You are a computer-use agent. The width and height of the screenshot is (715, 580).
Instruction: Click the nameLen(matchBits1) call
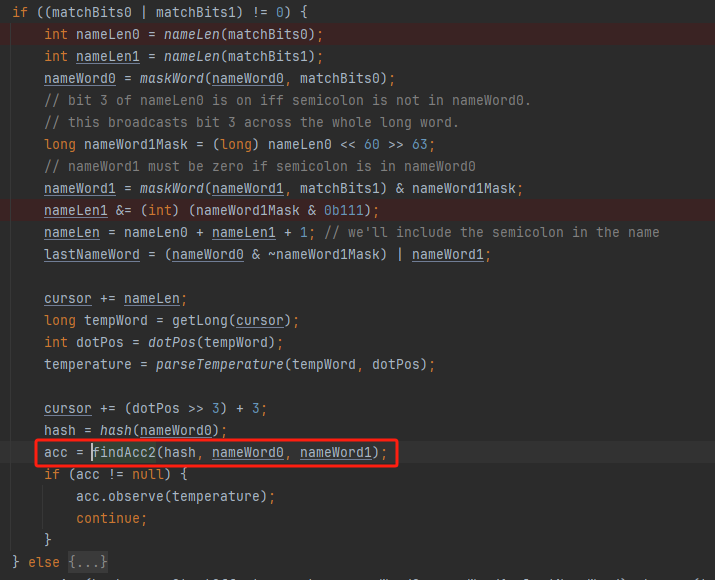(x=239, y=57)
